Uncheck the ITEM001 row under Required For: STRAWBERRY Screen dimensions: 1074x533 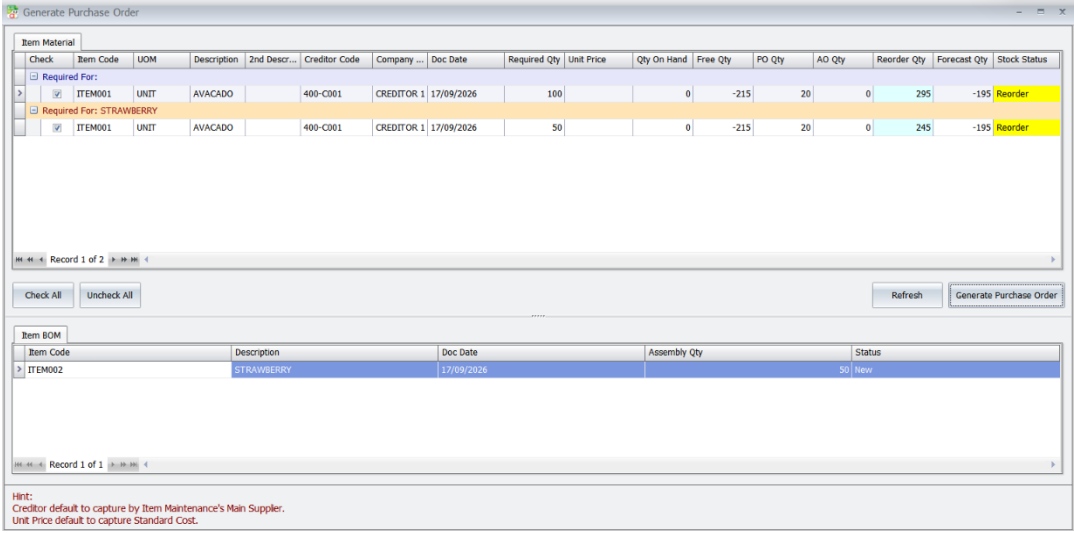tap(58, 127)
